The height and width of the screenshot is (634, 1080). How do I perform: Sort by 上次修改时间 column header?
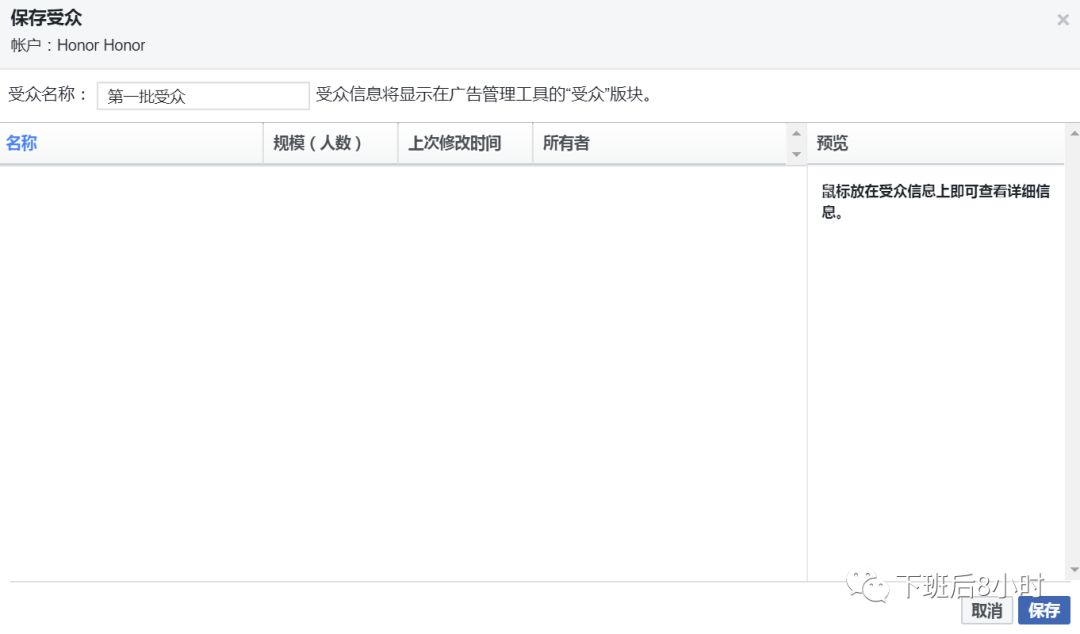click(466, 143)
